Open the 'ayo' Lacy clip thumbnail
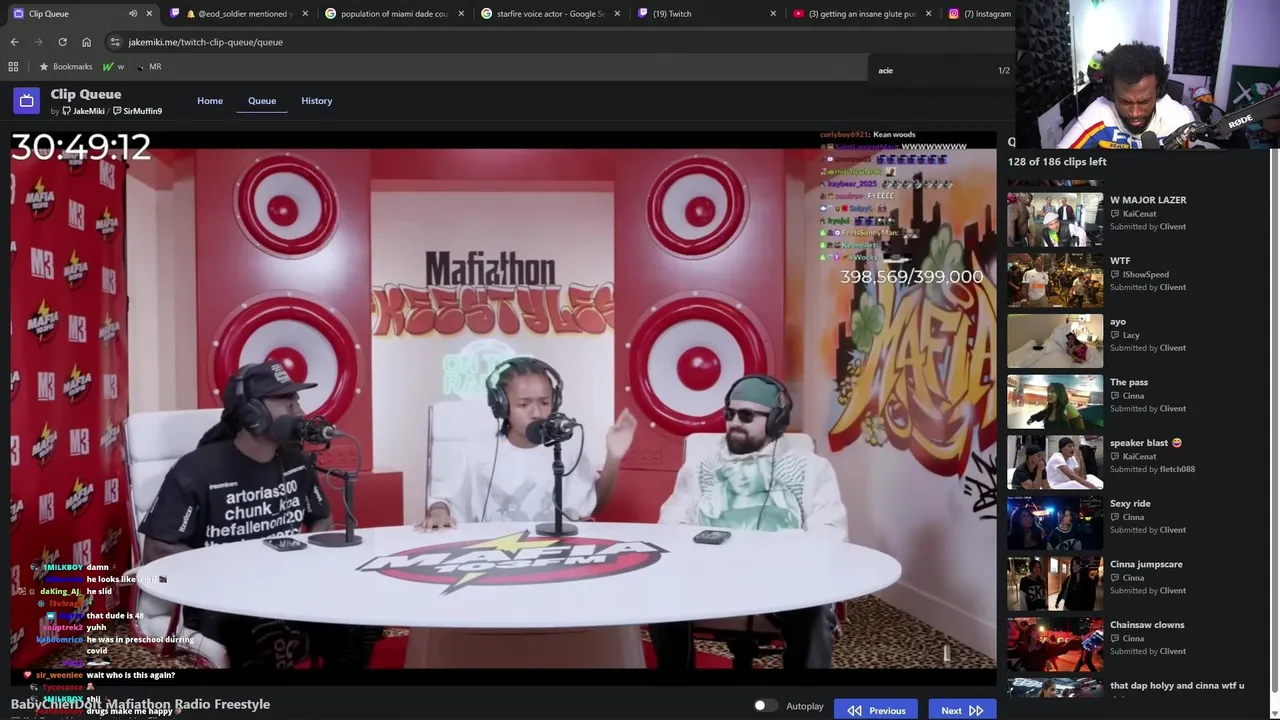The width and height of the screenshot is (1280, 720). click(x=1055, y=341)
